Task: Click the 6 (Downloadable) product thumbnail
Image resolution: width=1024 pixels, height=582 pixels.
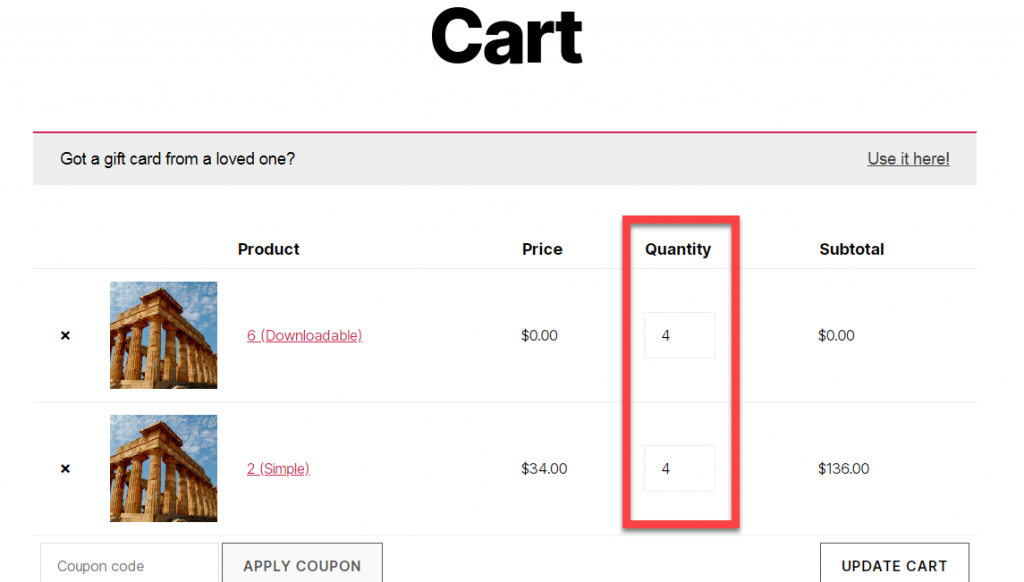Action: [x=163, y=335]
